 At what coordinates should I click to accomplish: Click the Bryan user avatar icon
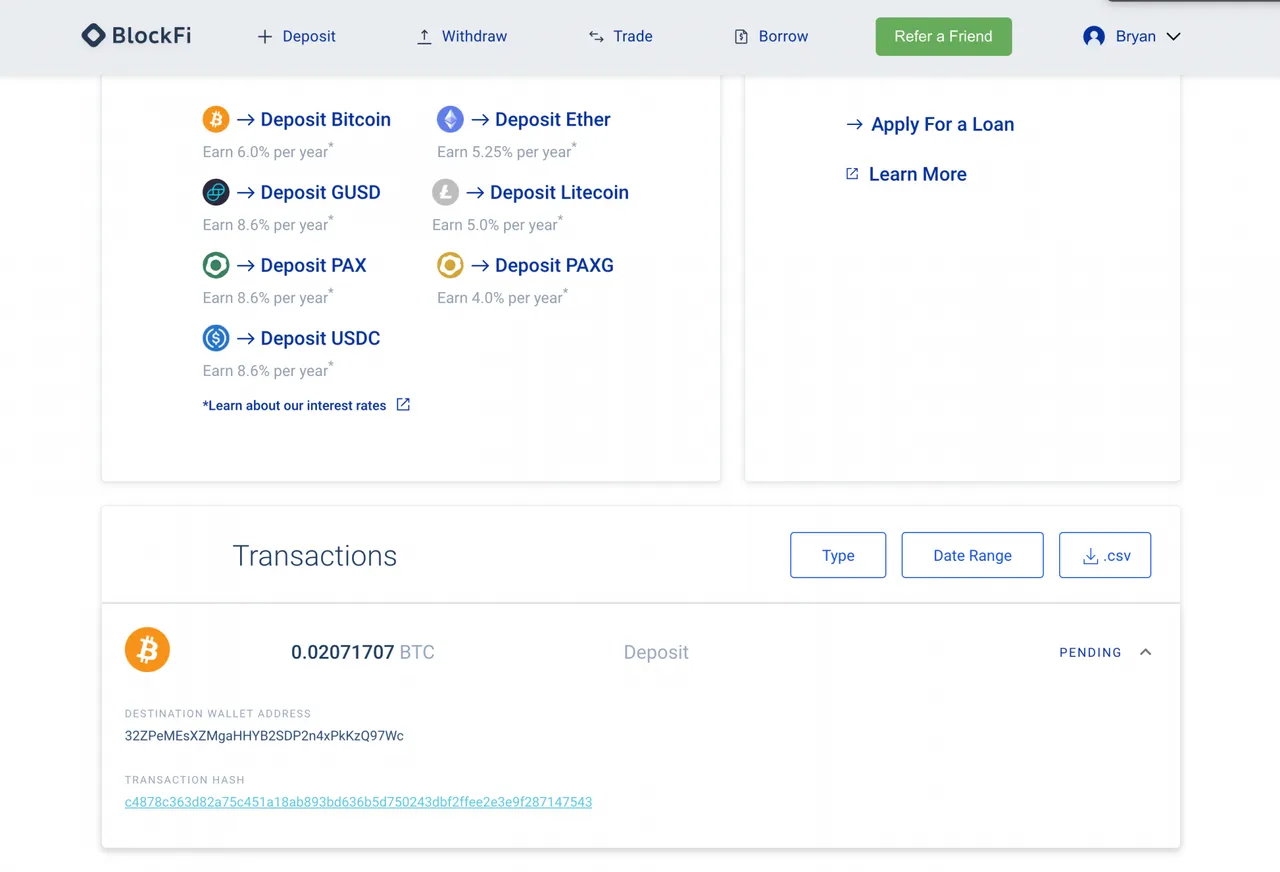coord(1094,36)
